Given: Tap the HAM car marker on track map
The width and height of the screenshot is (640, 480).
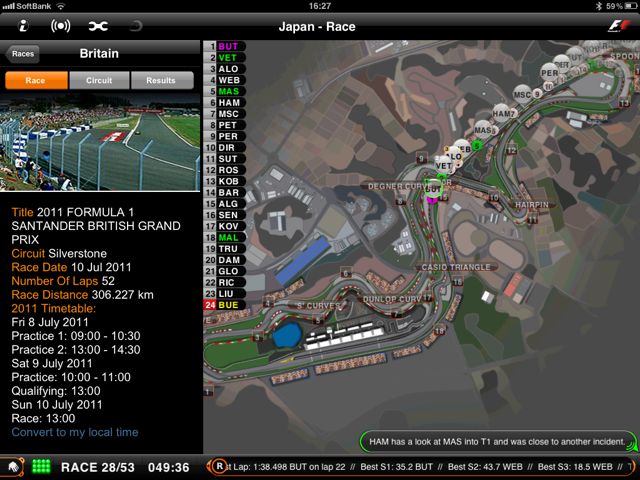Looking at the screenshot, I should coord(502,113).
